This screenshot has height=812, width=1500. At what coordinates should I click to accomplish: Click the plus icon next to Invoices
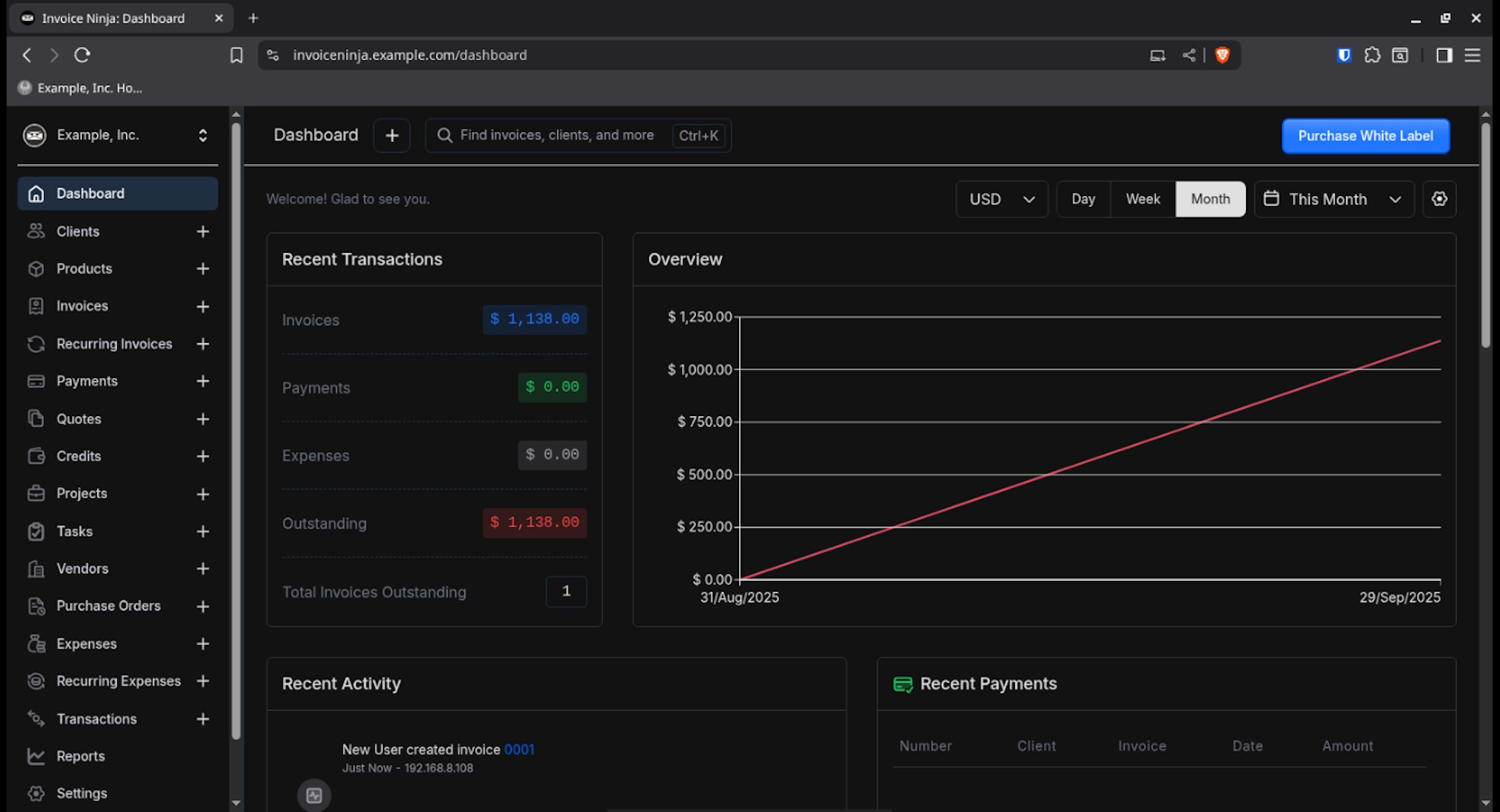click(x=202, y=306)
